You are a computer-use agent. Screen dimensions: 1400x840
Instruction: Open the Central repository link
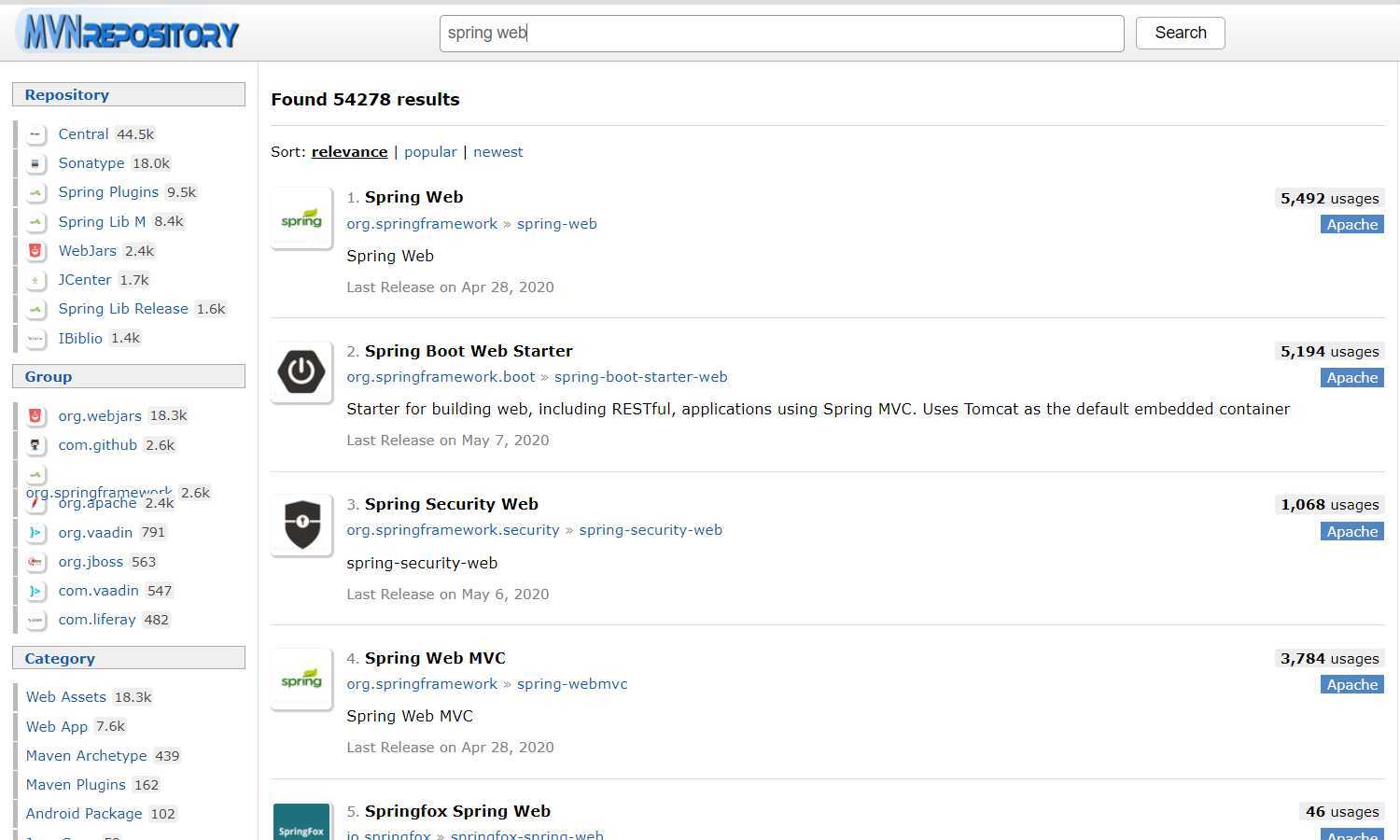[x=83, y=134]
